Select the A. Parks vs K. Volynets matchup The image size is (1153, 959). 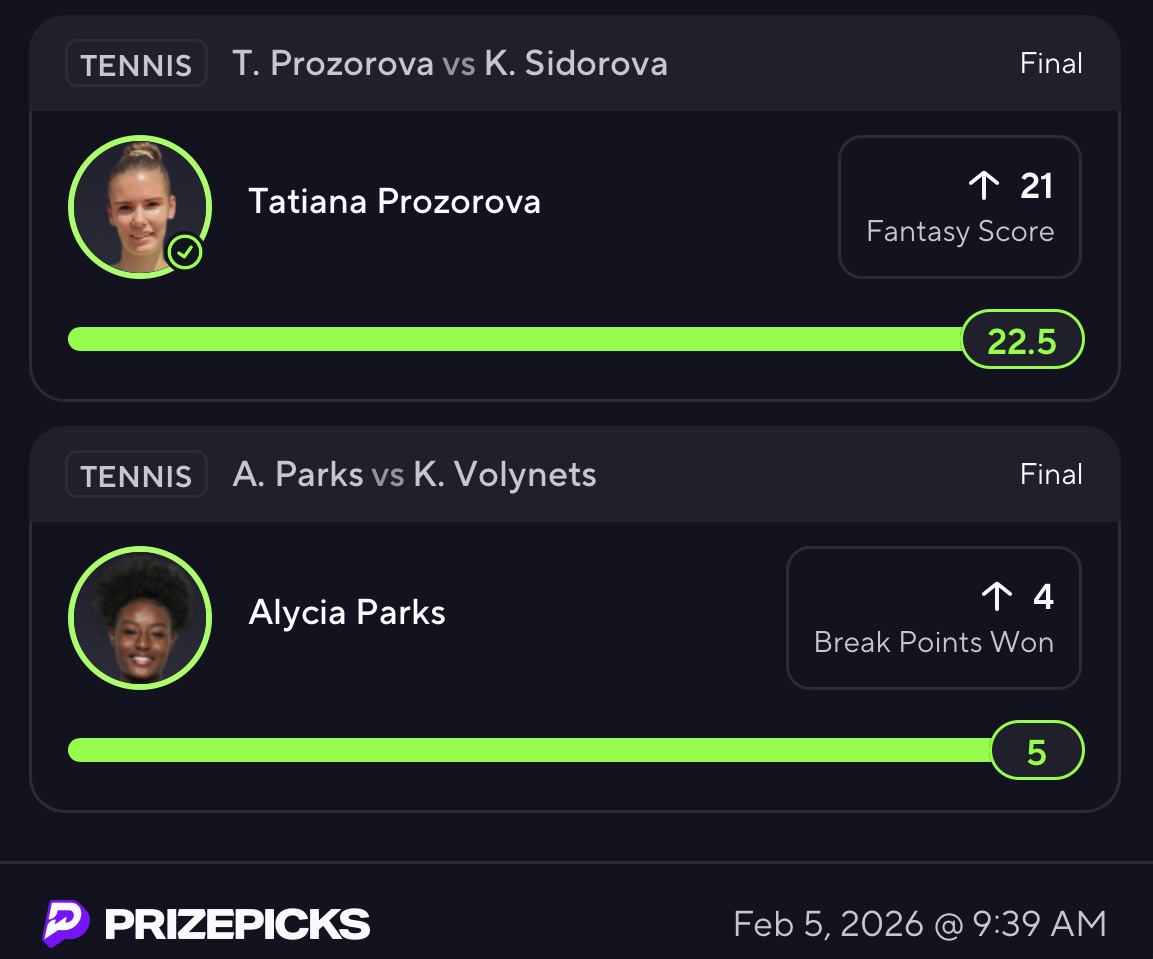(414, 474)
